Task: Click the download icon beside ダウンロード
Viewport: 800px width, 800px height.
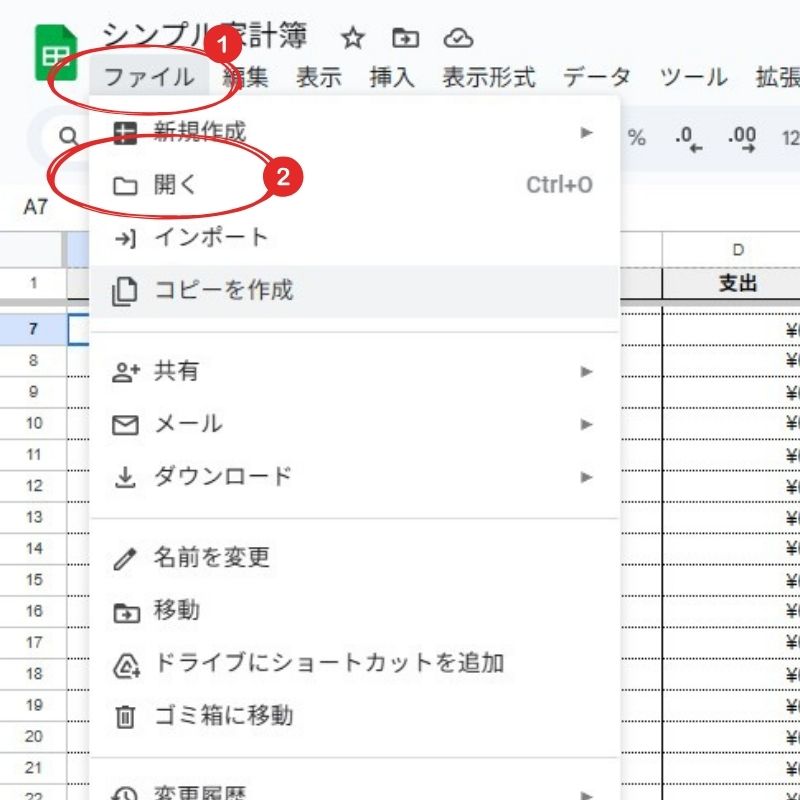Action: [x=125, y=478]
